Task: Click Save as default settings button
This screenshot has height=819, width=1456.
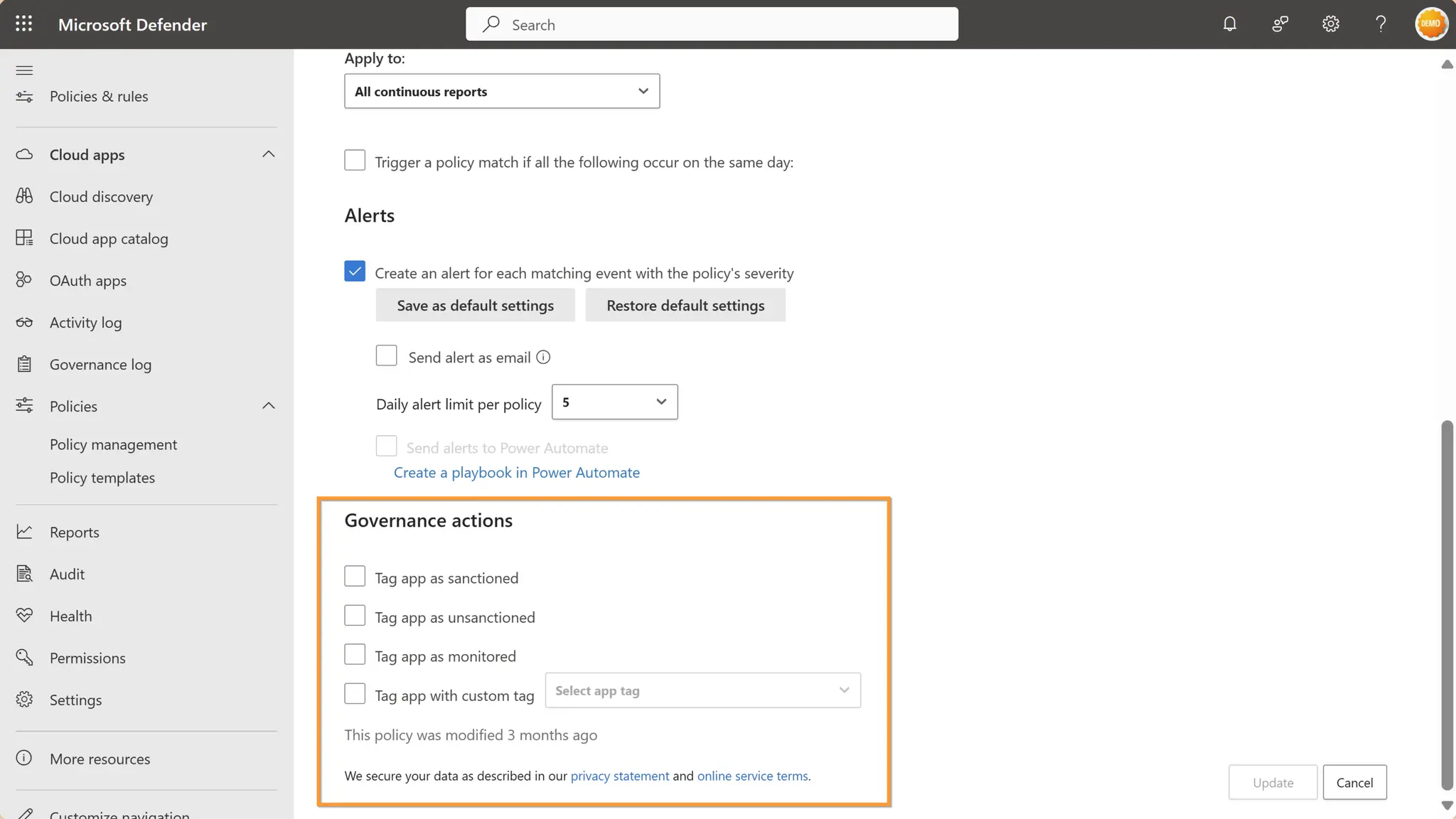Action: tap(475, 306)
